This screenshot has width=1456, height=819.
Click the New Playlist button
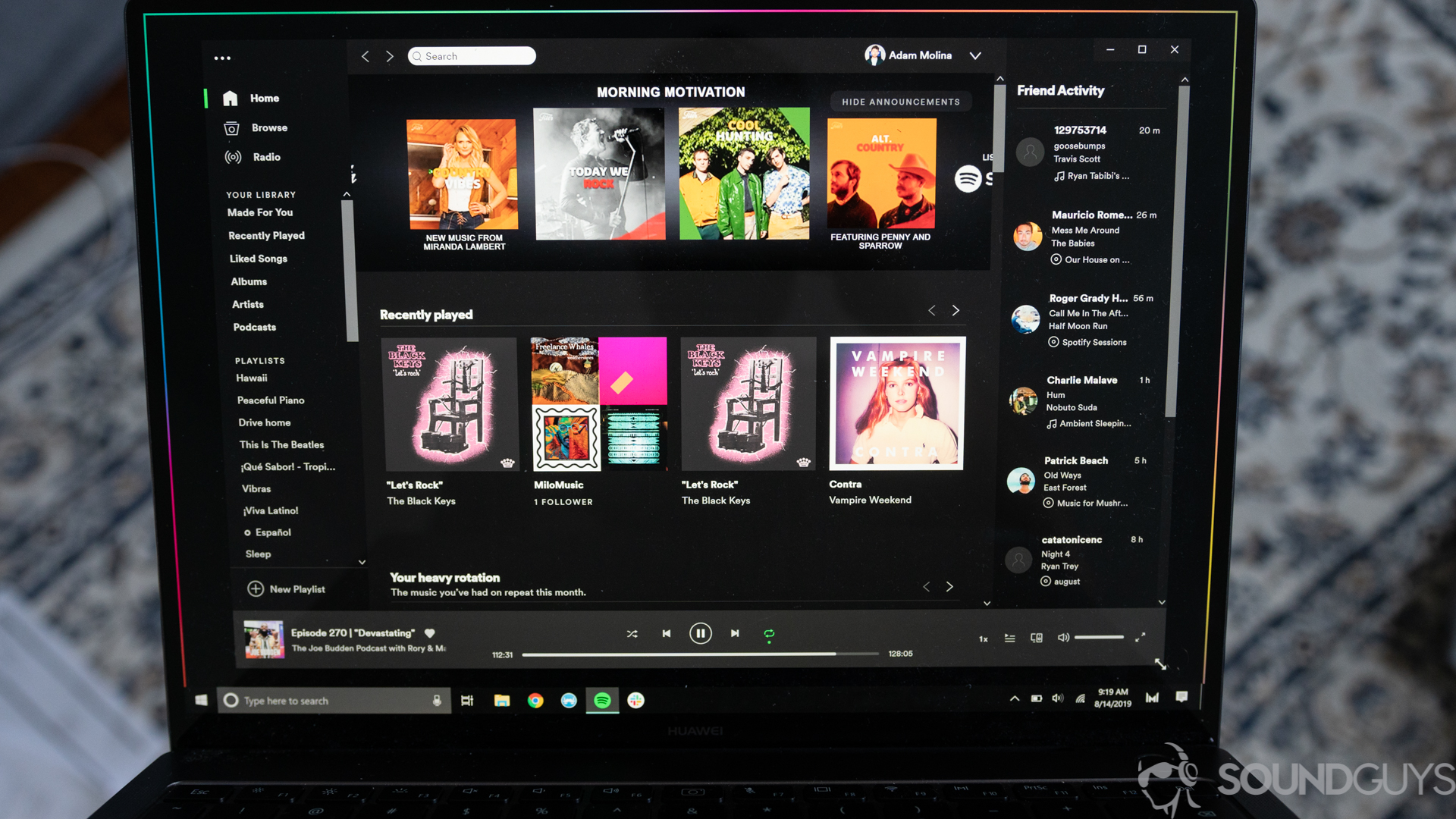289,589
